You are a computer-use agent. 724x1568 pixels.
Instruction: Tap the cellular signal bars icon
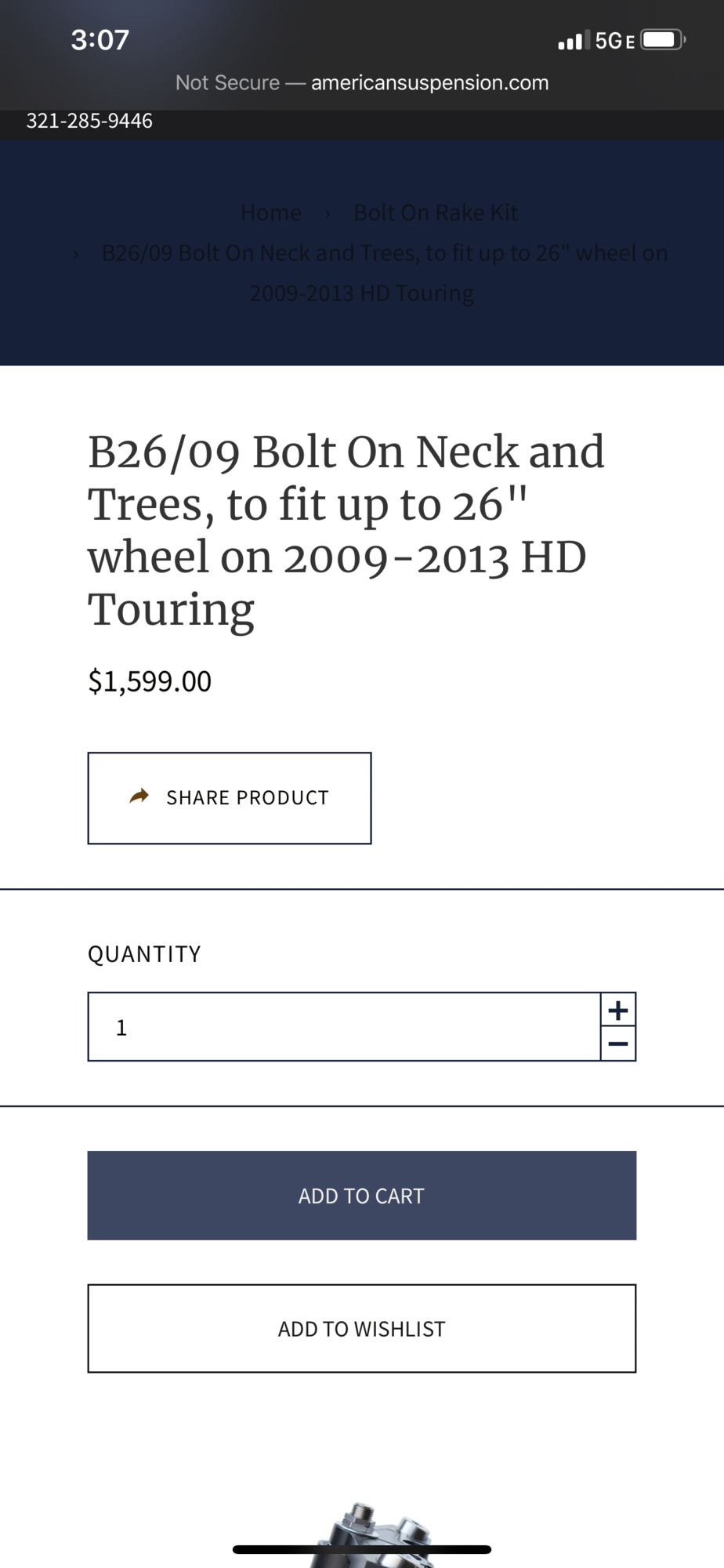coord(570,41)
